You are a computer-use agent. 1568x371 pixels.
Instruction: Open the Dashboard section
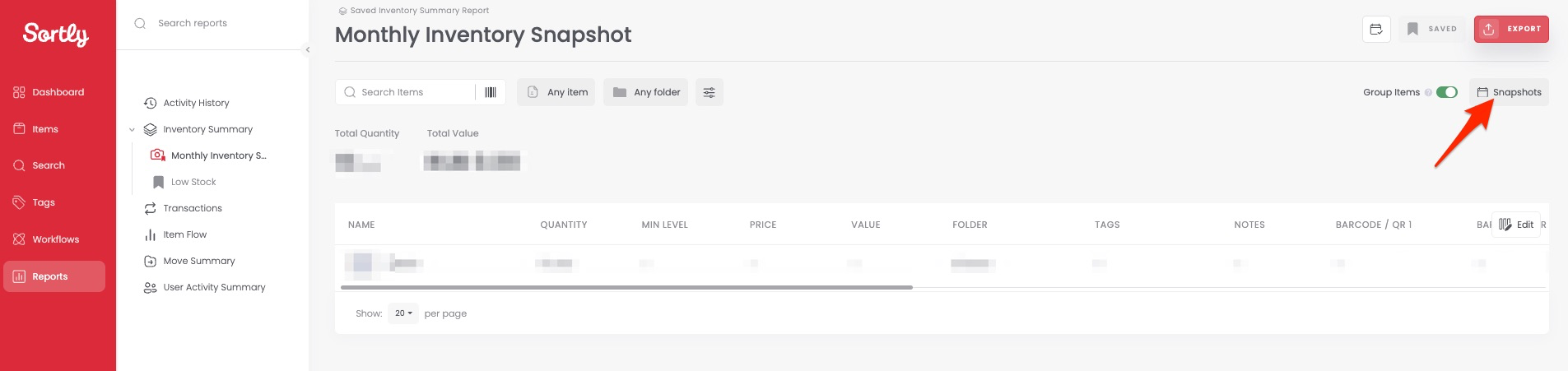tap(58, 92)
